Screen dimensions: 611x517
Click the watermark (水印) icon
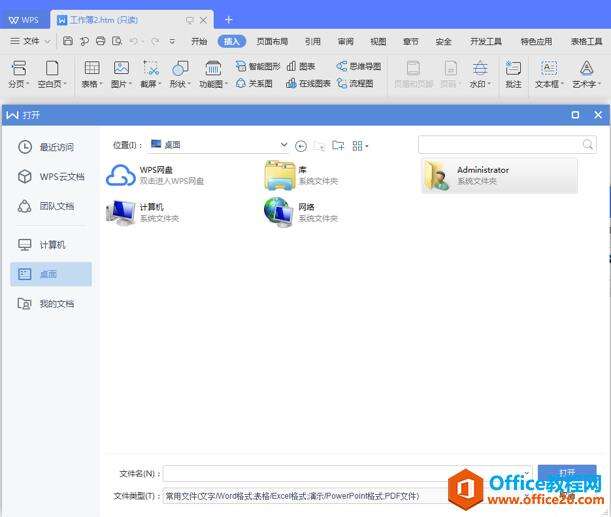coord(480,68)
